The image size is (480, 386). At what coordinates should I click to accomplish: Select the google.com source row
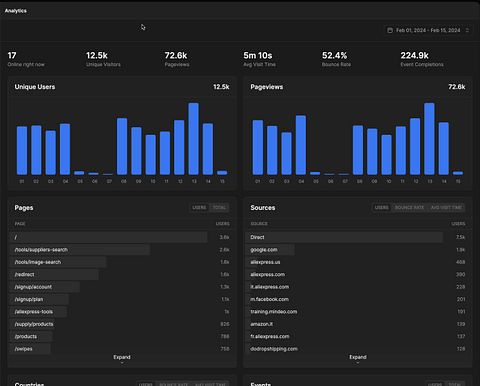click(358, 250)
